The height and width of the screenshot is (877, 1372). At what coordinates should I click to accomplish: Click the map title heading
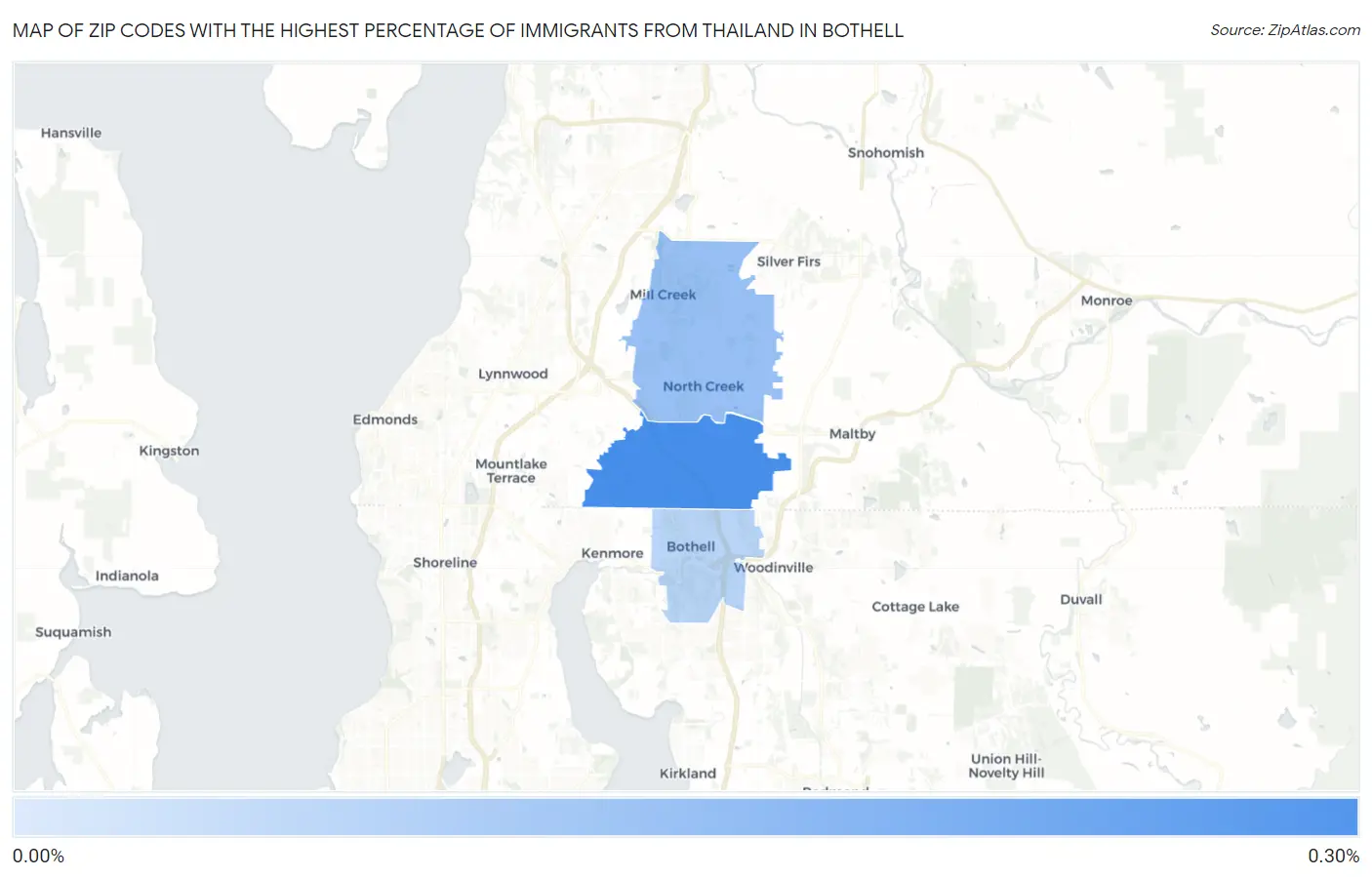coord(458,30)
